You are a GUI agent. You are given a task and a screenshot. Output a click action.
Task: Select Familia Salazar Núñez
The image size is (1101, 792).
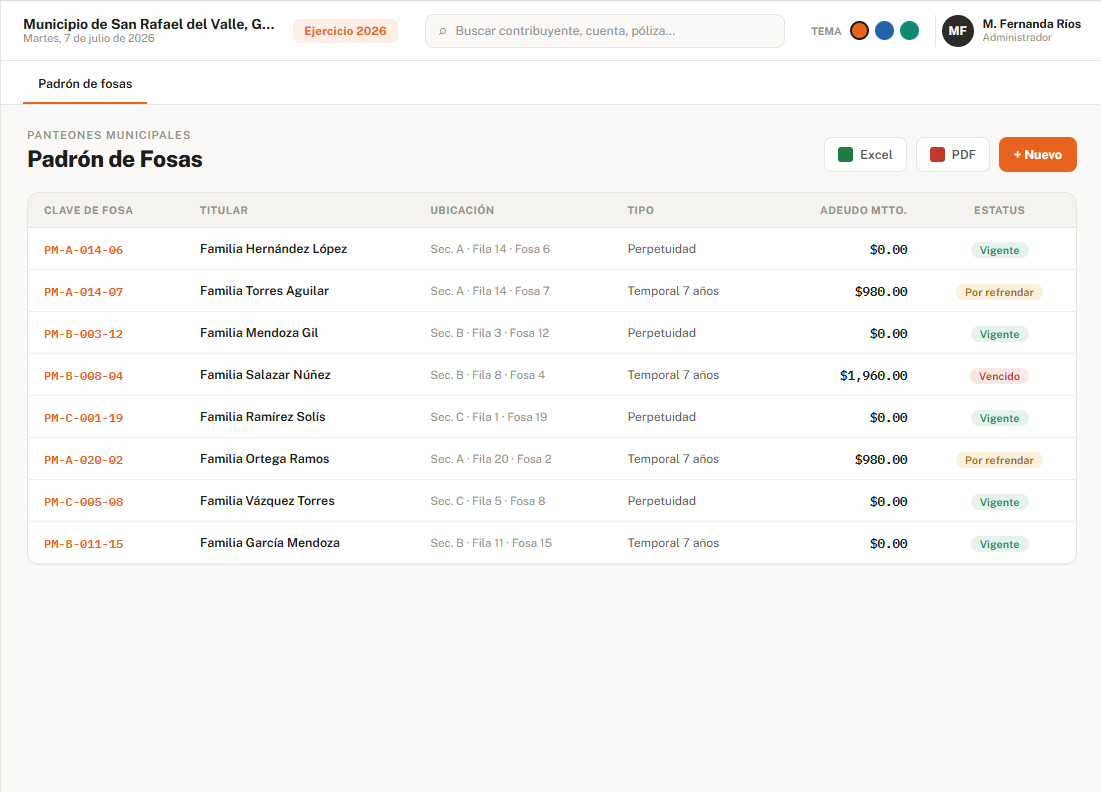[x=265, y=375]
